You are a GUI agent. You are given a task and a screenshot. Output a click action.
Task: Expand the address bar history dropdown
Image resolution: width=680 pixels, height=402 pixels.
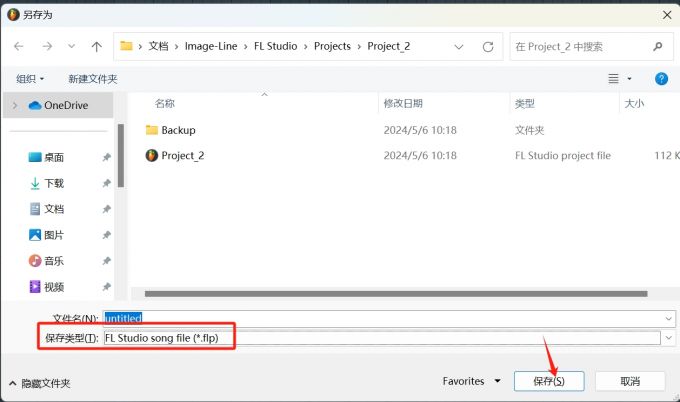tap(459, 46)
